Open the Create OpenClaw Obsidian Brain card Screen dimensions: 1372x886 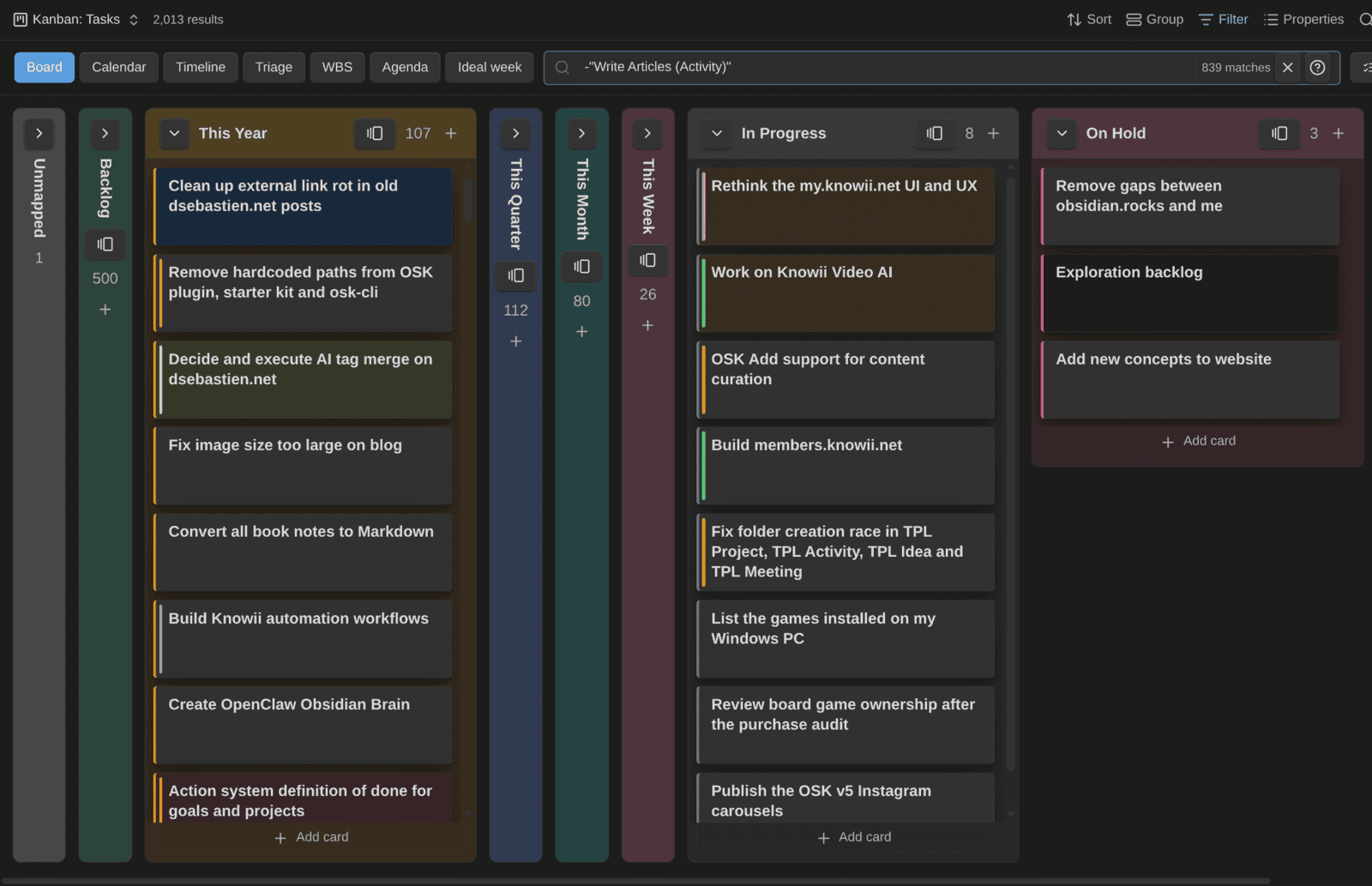(x=303, y=725)
